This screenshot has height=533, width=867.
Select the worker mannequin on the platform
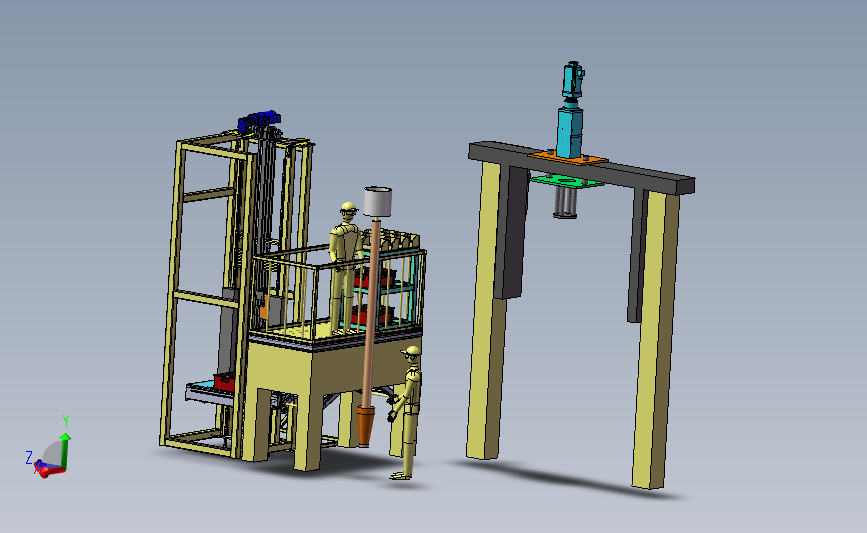pyautogui.click(x=344, y=268)
